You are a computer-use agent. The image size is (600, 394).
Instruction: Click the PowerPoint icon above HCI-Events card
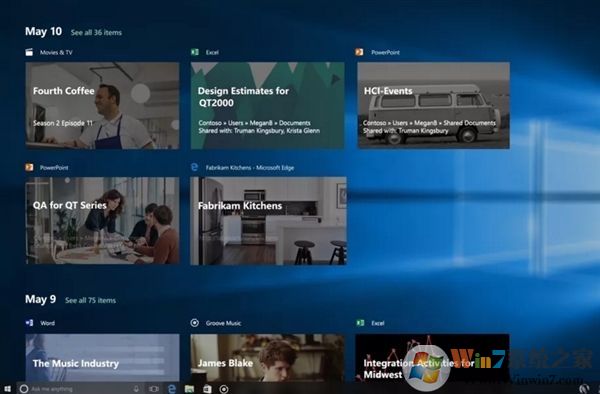[359, 52]
